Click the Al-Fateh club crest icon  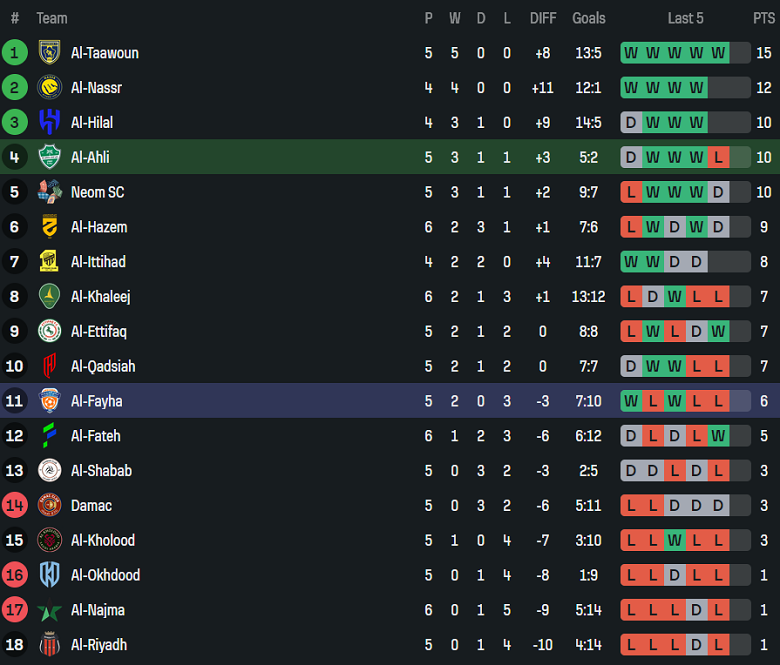point(49,436)
